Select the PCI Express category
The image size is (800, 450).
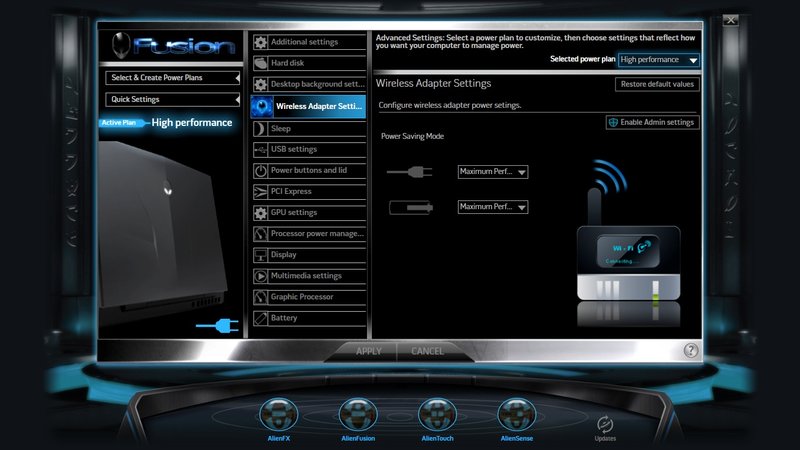point(309,192)
